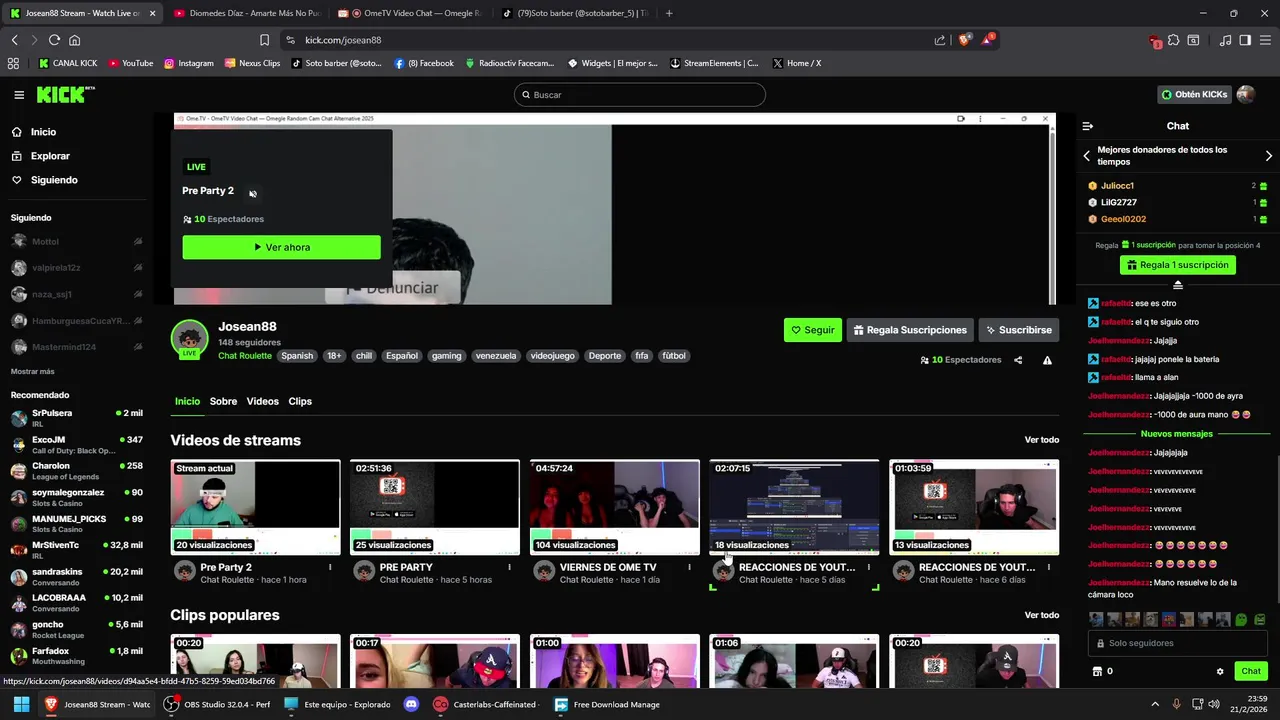Click the share stream icon
The width and height of the screenshot is (1280, 720).
pyautogui.click(x=1018, y=360)
